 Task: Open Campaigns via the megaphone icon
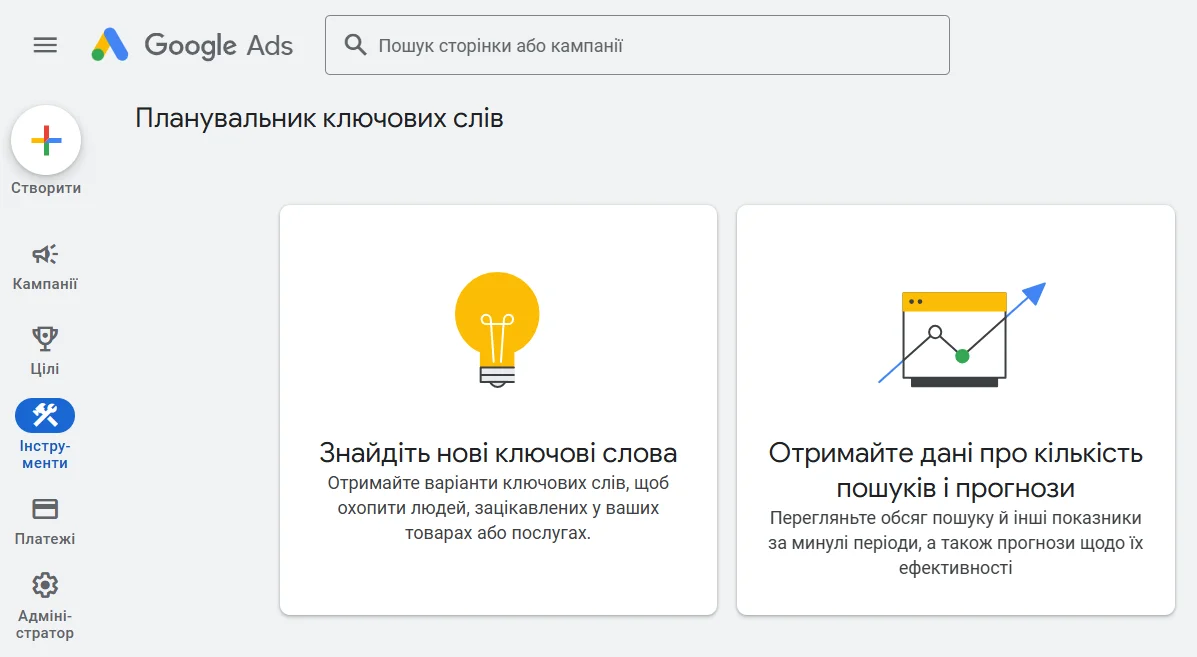[45, 254]
